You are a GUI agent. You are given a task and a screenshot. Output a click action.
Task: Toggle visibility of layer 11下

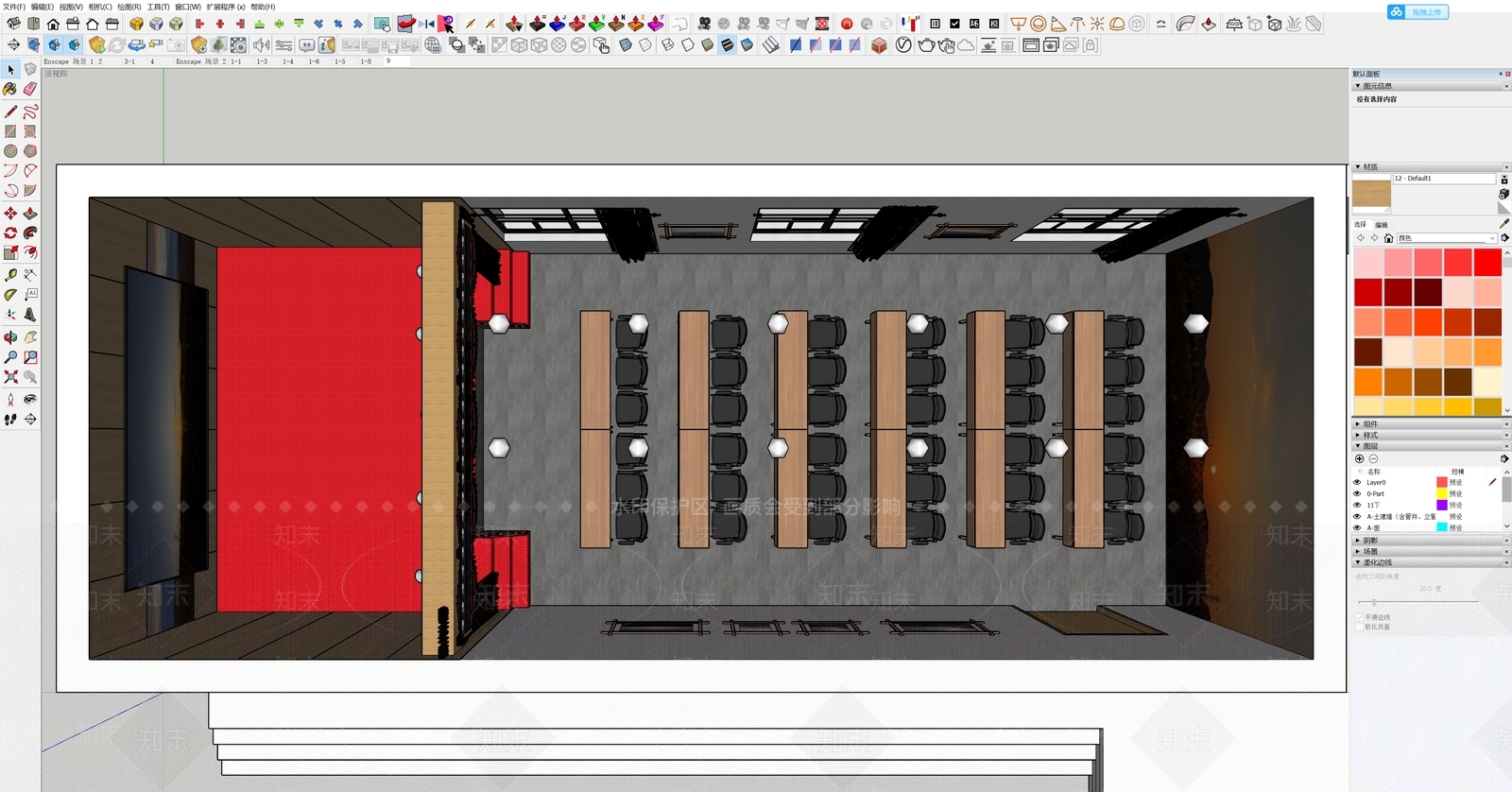1358,505
